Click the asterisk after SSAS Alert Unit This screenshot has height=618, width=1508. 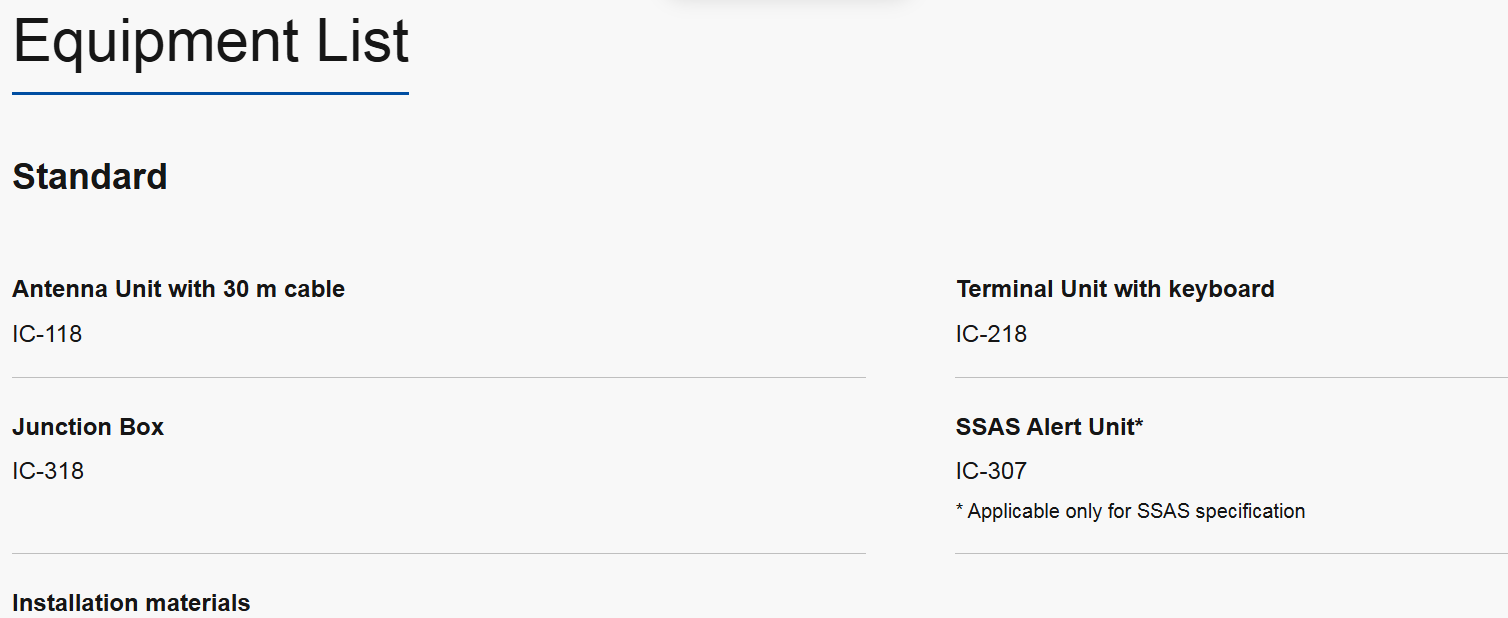pyautogui.click(x=1139, y=424)
